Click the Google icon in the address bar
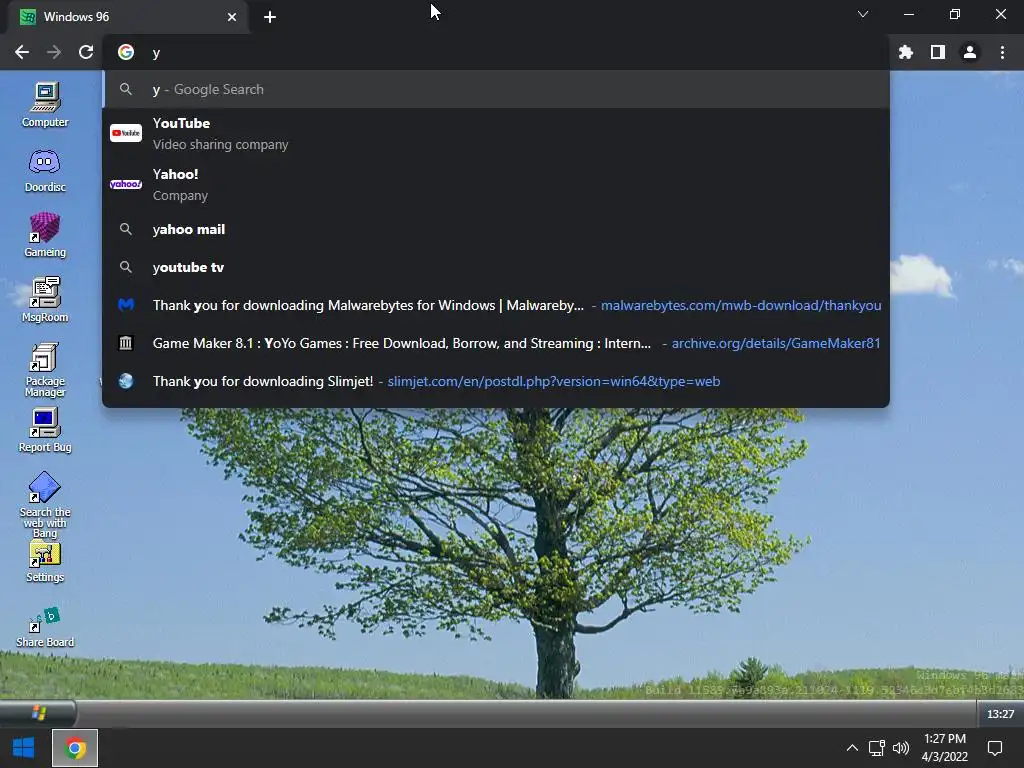Viewport: 1024px width, 768px height. pyautogui.click(x=126, y=52)
